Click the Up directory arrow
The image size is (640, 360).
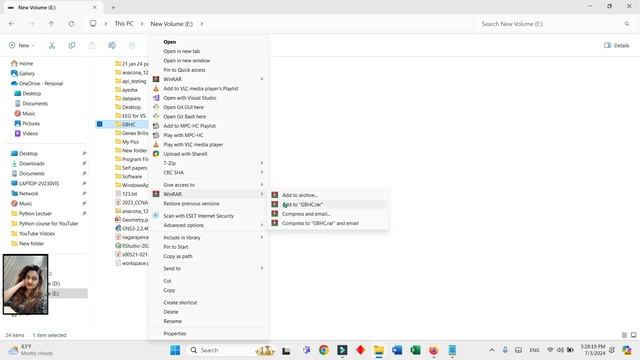51,24
